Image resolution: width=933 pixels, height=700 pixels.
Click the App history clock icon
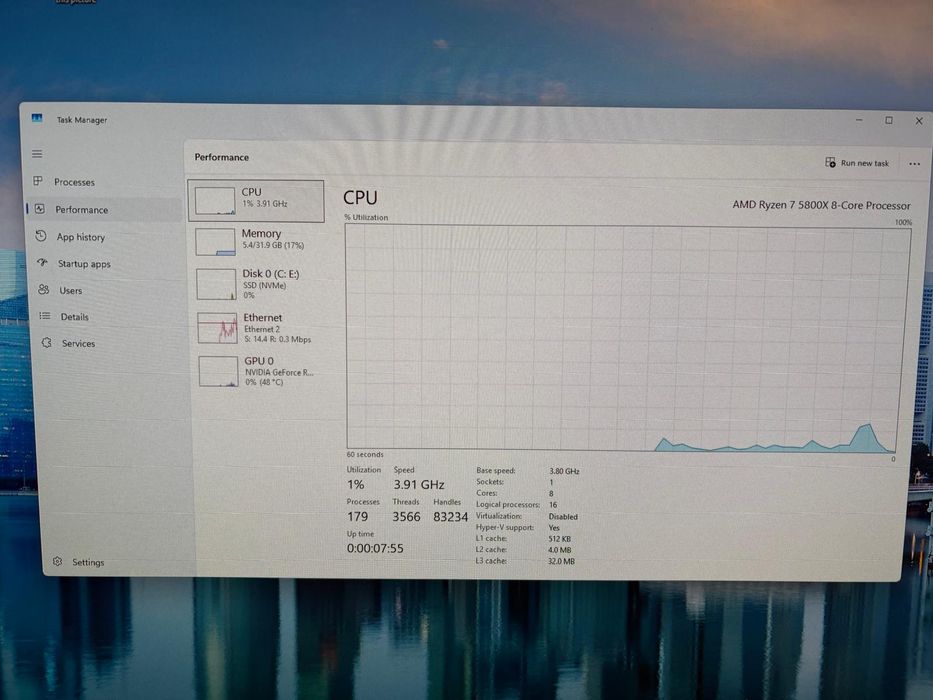coord(41,236)
